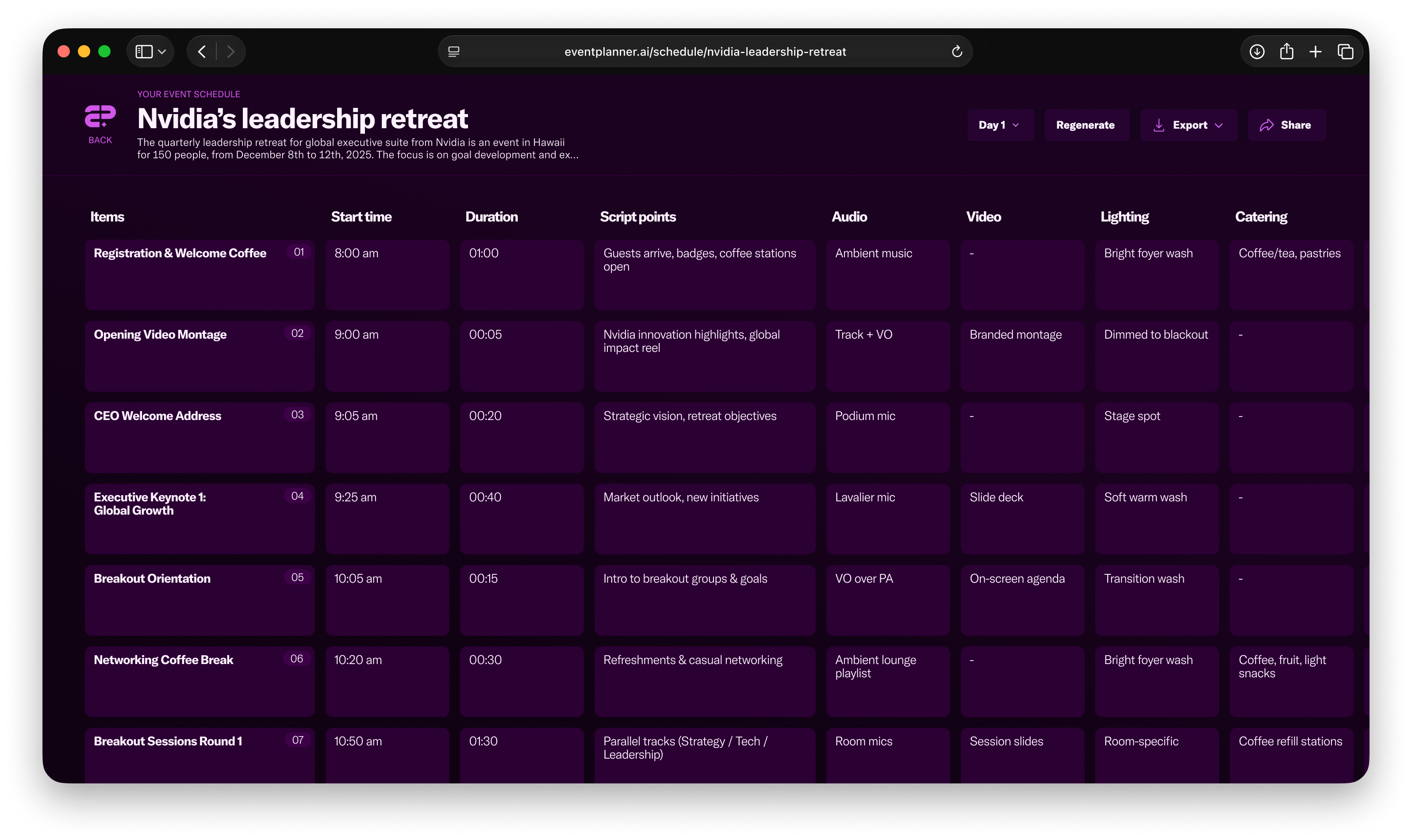Edit the Registration & Welcome Coffee start time
1412x840 pixels.
tap(388, 275)
